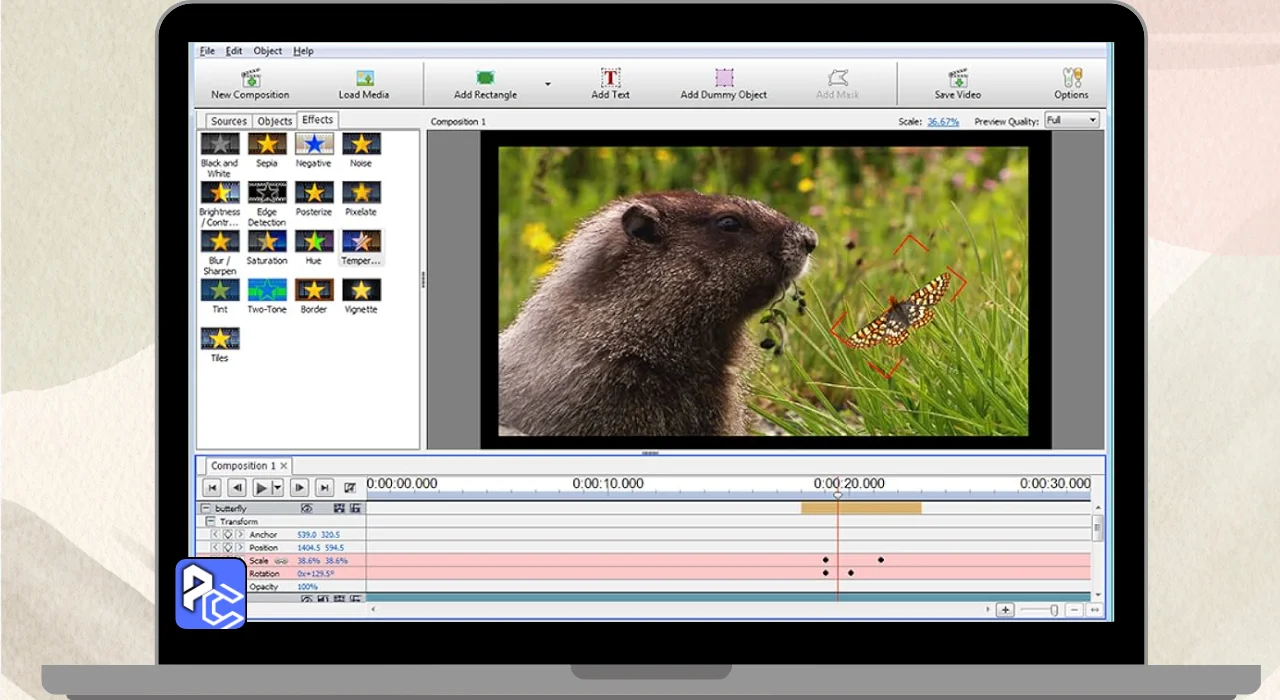Collapse the Transform property group
1280x700 pixels.
[211, 522]
